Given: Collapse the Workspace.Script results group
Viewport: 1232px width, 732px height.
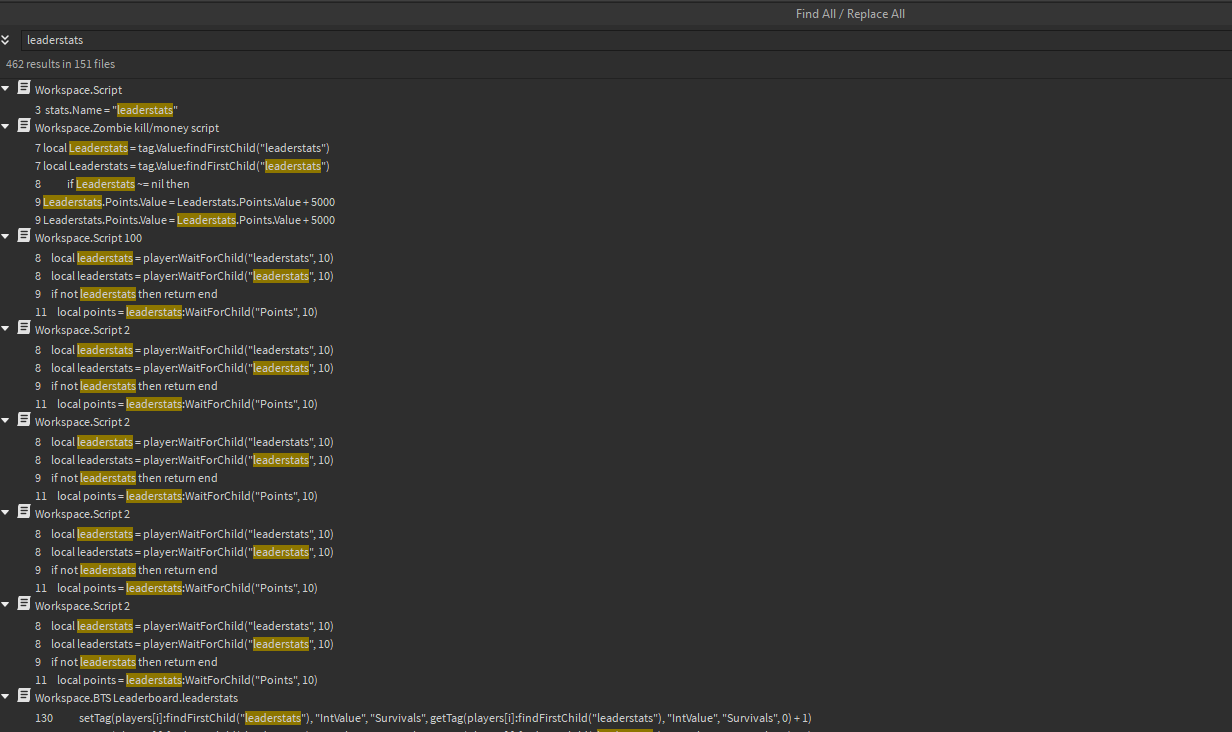Looking at the screenshot, I should point(7,87).
